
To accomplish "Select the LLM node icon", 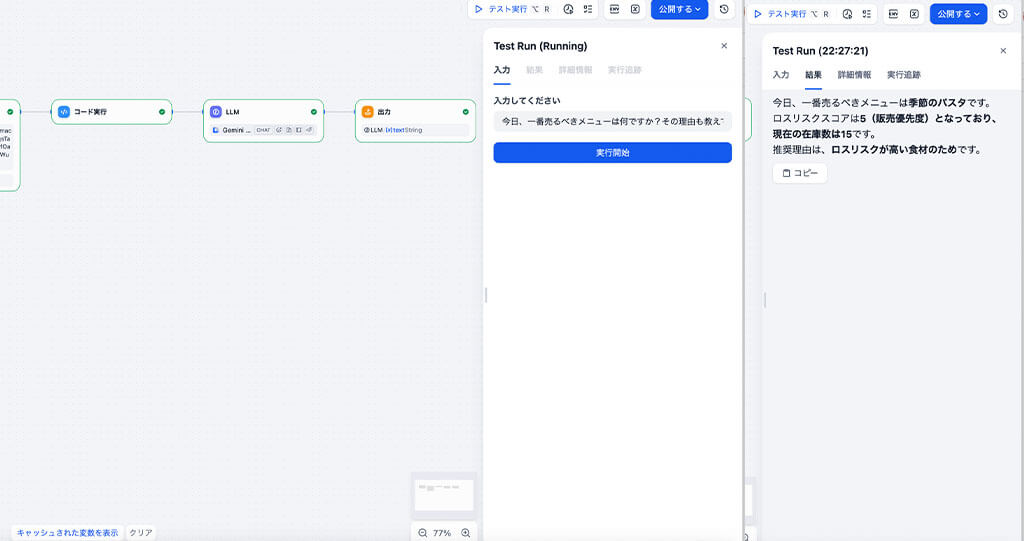I will [216, 112].
